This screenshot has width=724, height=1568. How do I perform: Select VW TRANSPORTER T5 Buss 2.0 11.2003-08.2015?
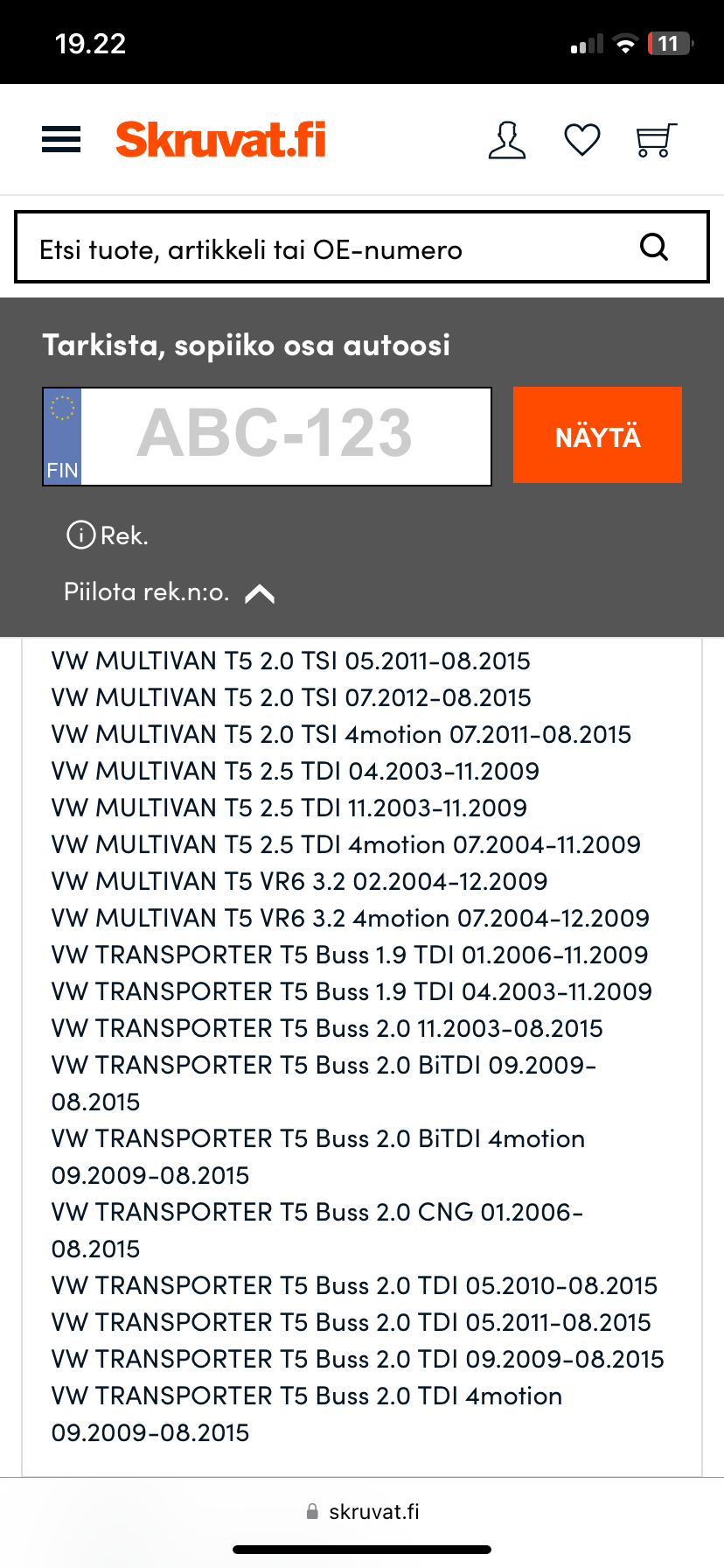pyautogui.click(x=327, y=1028)
